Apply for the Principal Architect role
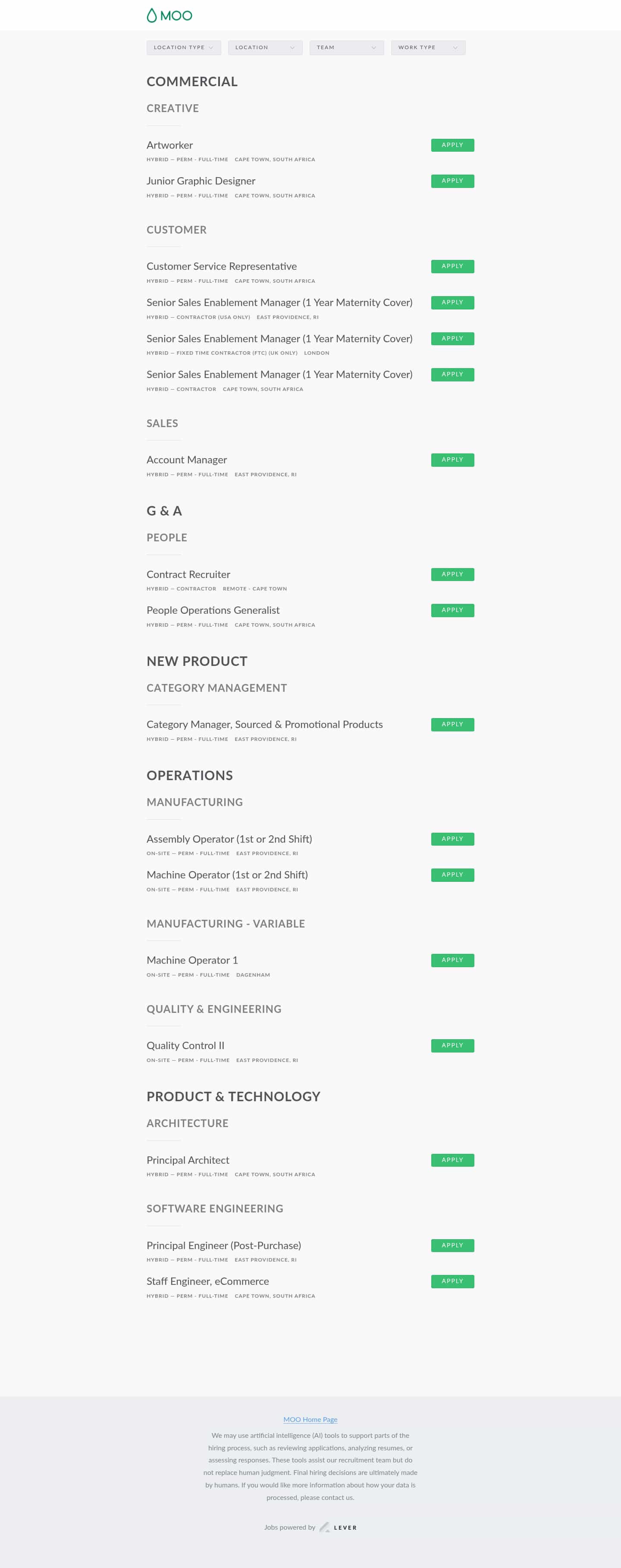The image size is (621, 1568). tap(452, 1159)
